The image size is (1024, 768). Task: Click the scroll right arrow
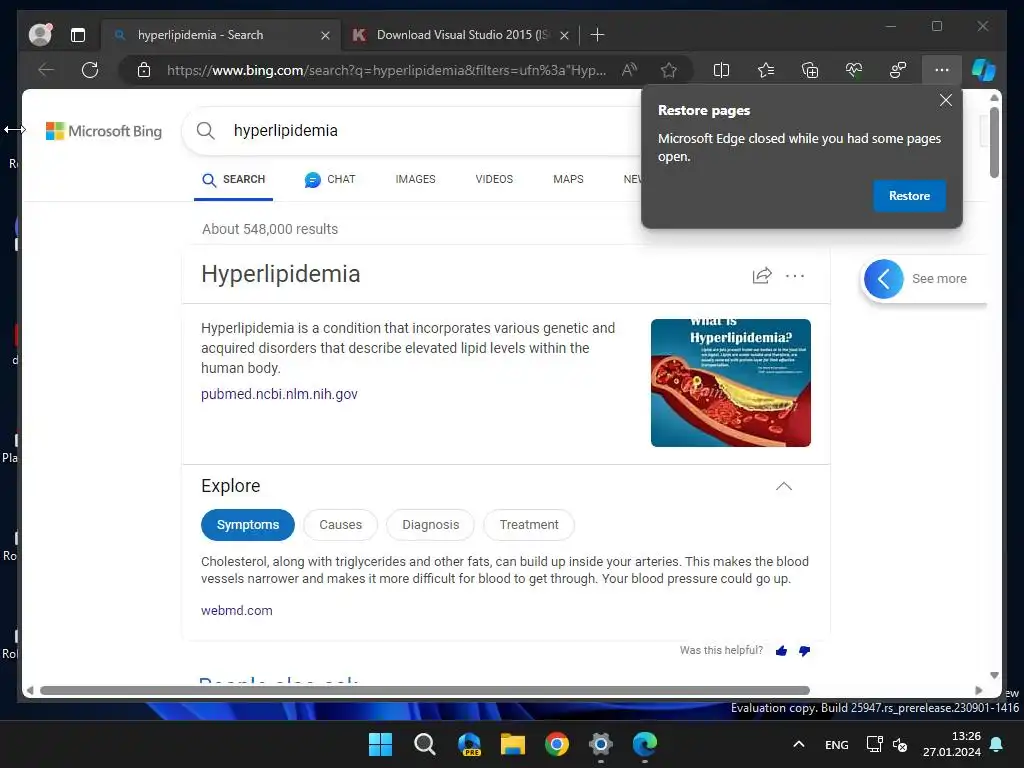(978, 690)
